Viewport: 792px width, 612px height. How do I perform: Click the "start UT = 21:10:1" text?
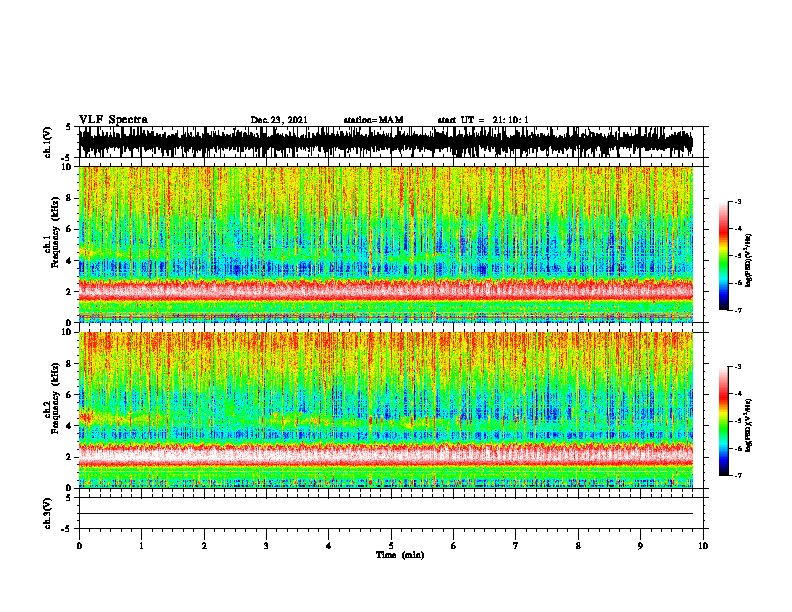[x=483, y=120]
